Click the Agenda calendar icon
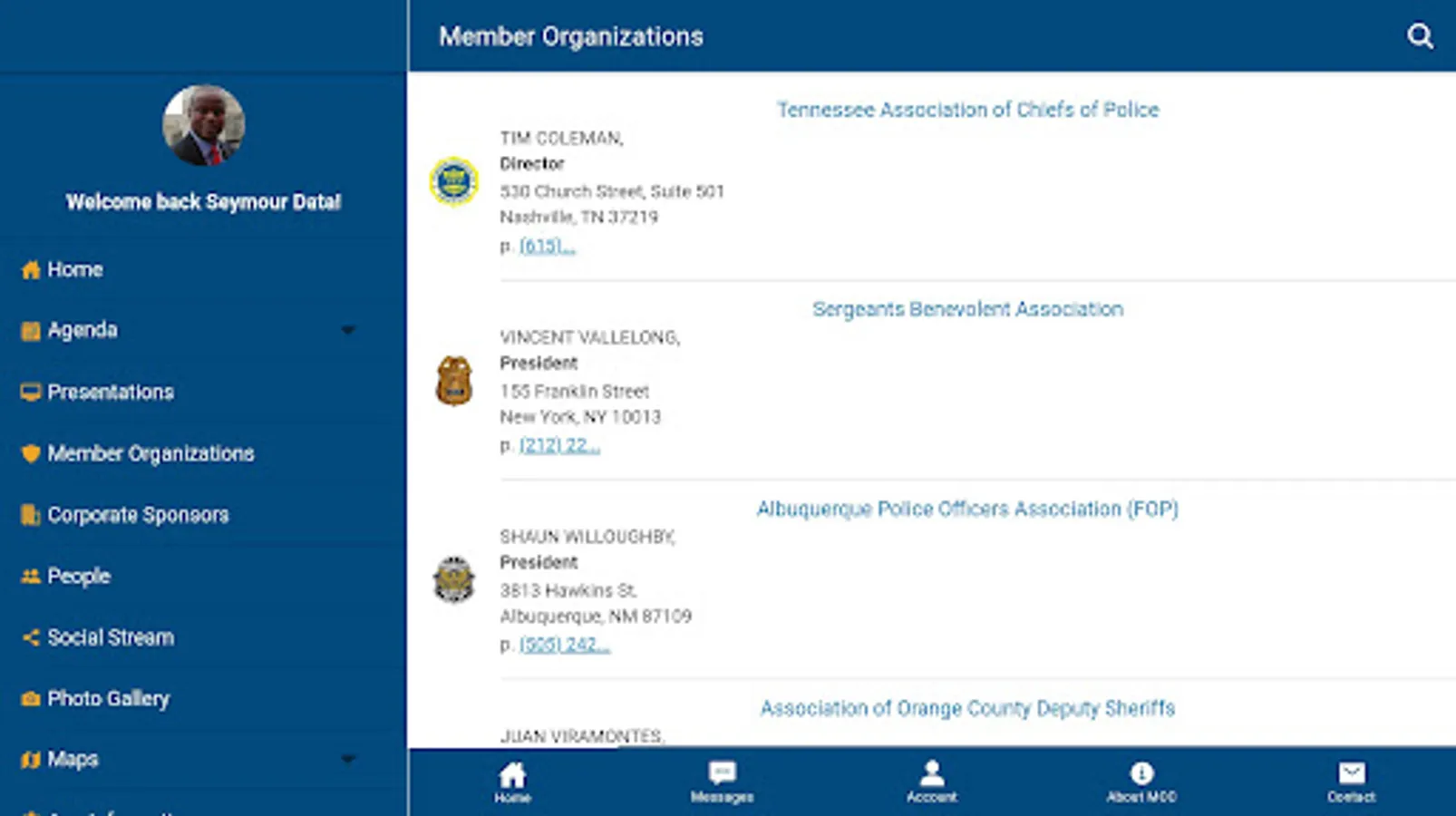The width and height of the screenshot is (1456, 816). 31,331
